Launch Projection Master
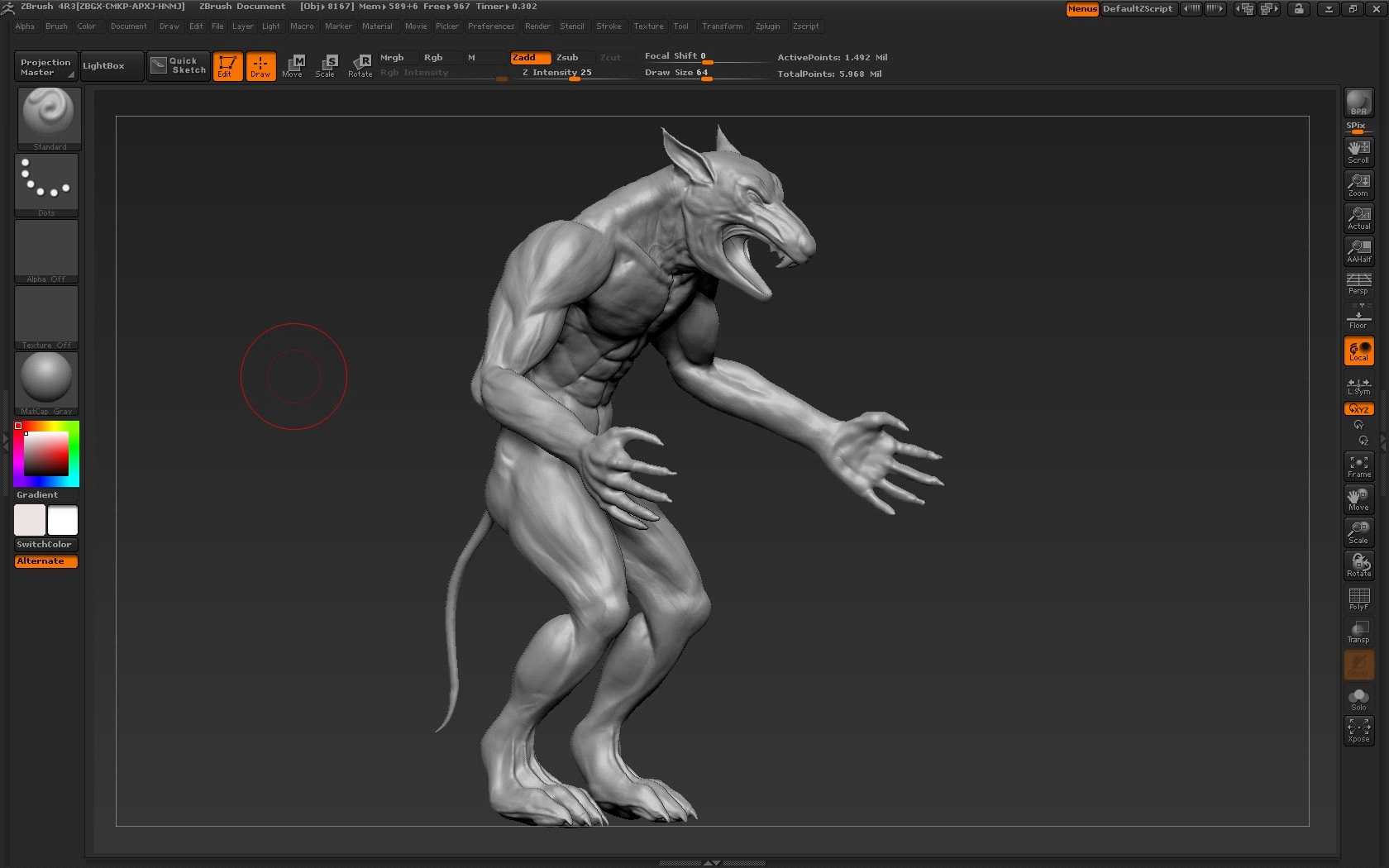 pos(44,65)
